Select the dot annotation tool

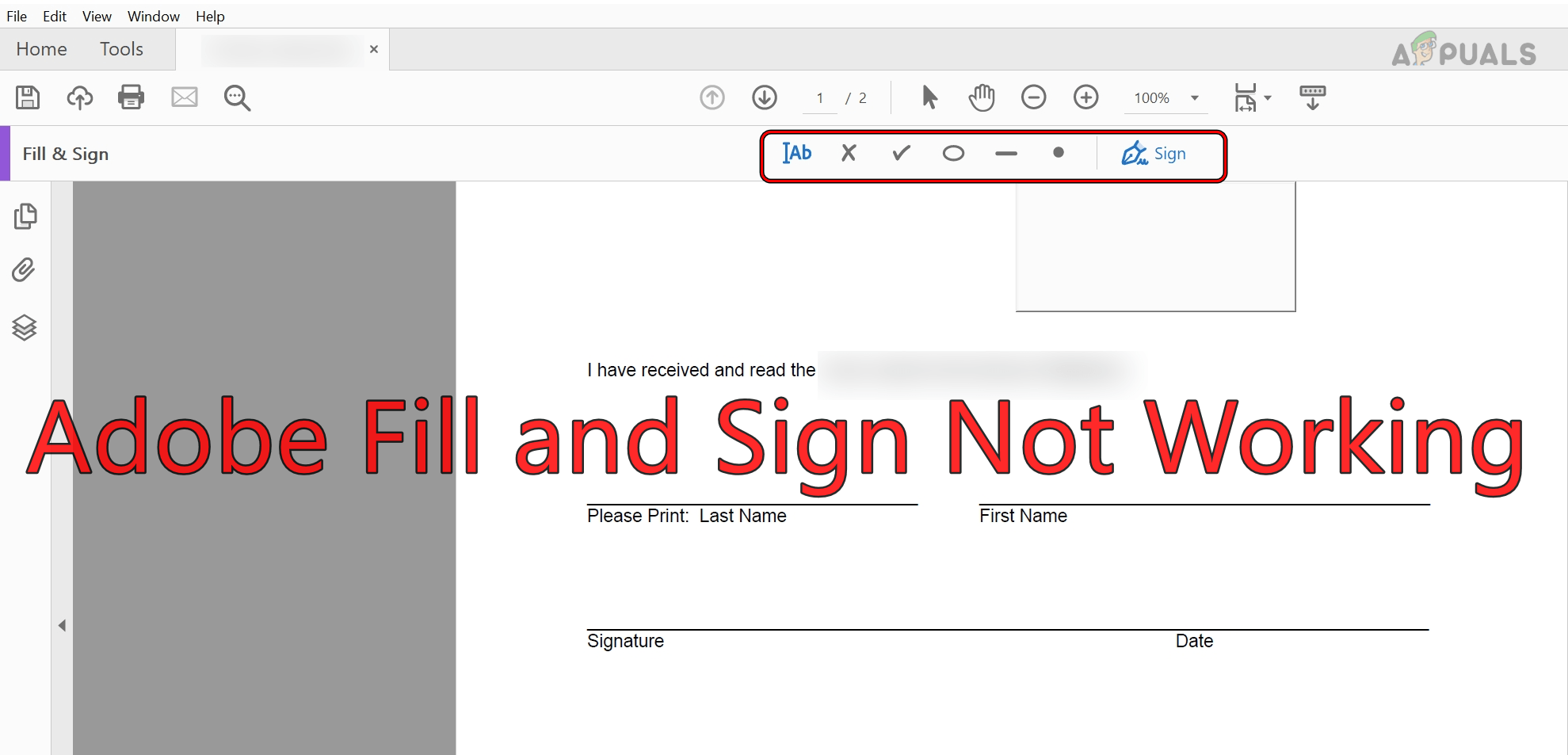click(x=1059, y=153)
